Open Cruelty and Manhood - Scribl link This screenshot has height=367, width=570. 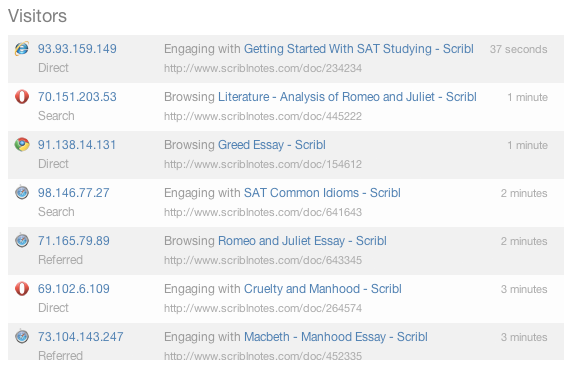[x=322, y=289]
